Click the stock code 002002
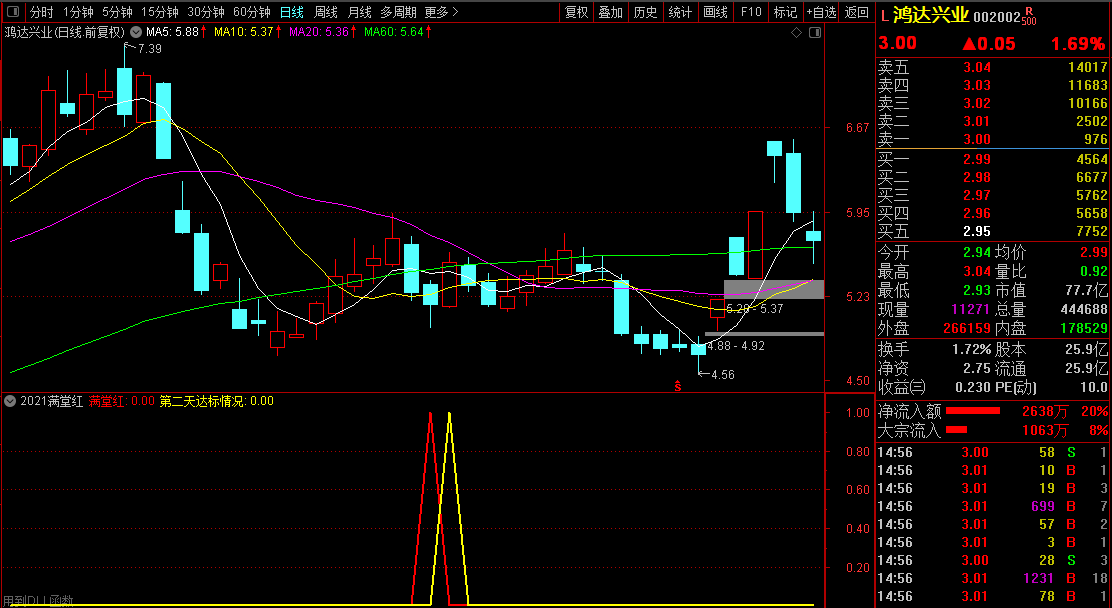The width and height of the screenshot is (1112, 608). coord(996,16)
